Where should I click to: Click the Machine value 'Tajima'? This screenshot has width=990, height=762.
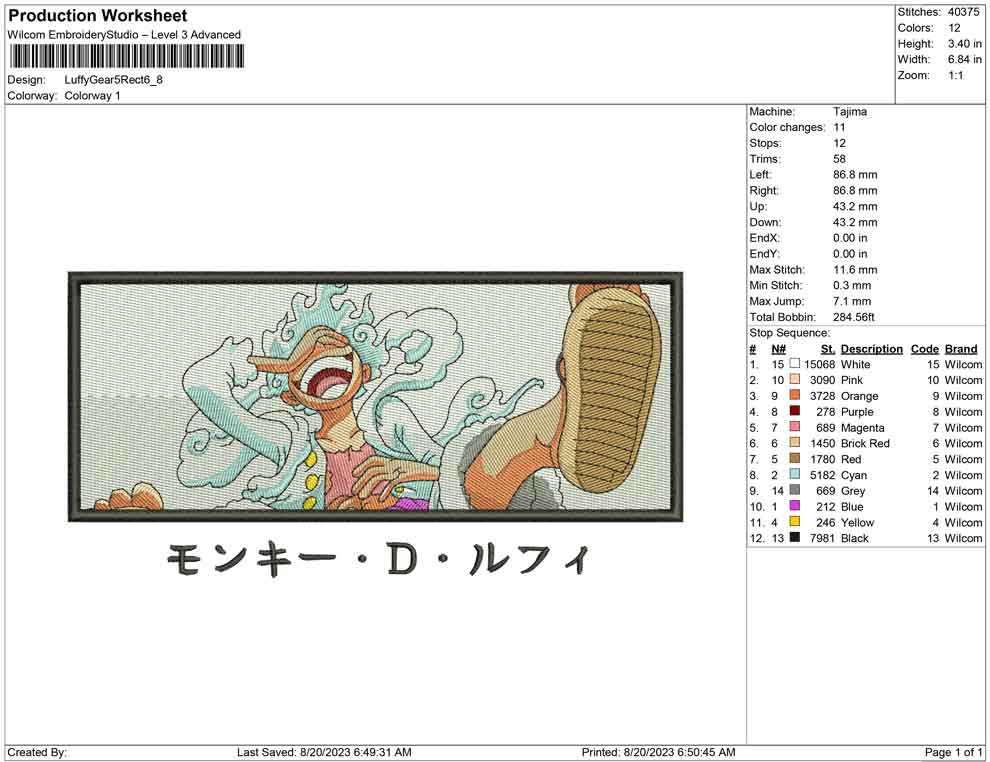[850, 112]
